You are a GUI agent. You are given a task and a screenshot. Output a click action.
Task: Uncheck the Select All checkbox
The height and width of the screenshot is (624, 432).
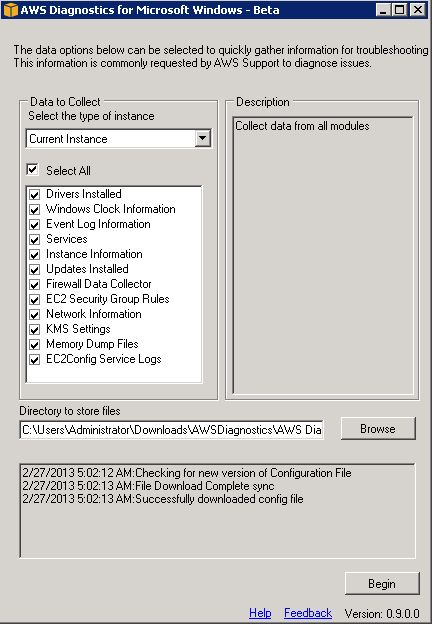32,170
